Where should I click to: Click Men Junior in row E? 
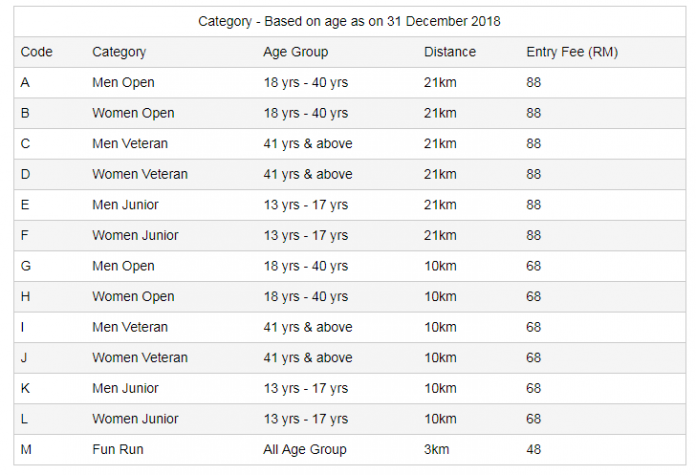point(125,205)
